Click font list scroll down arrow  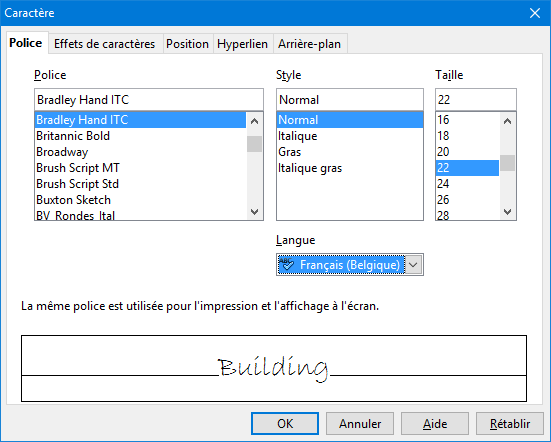[254, 212]
